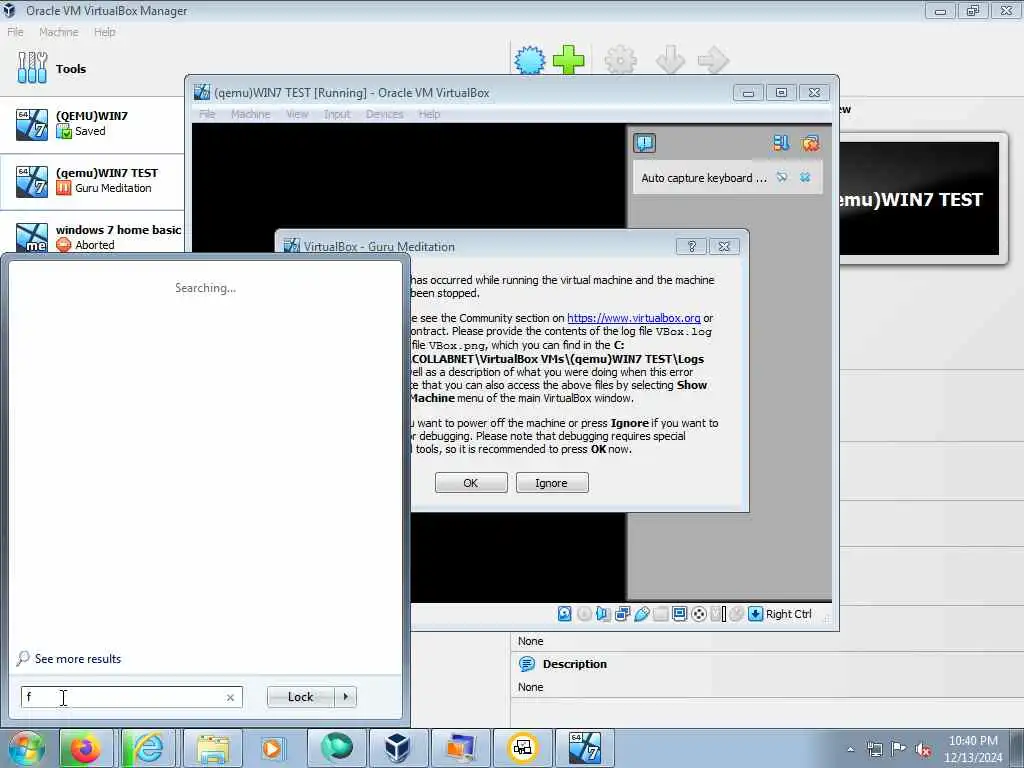Click the notification center icon in VM window
Viewport: 1024px width, 768px height.
point(644,142)
